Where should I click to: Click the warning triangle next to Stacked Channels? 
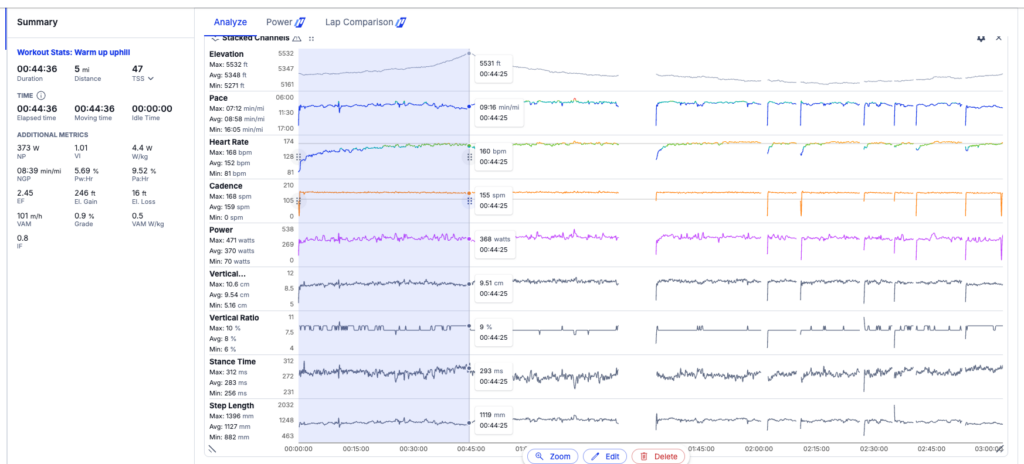click(x=297, y=38)
